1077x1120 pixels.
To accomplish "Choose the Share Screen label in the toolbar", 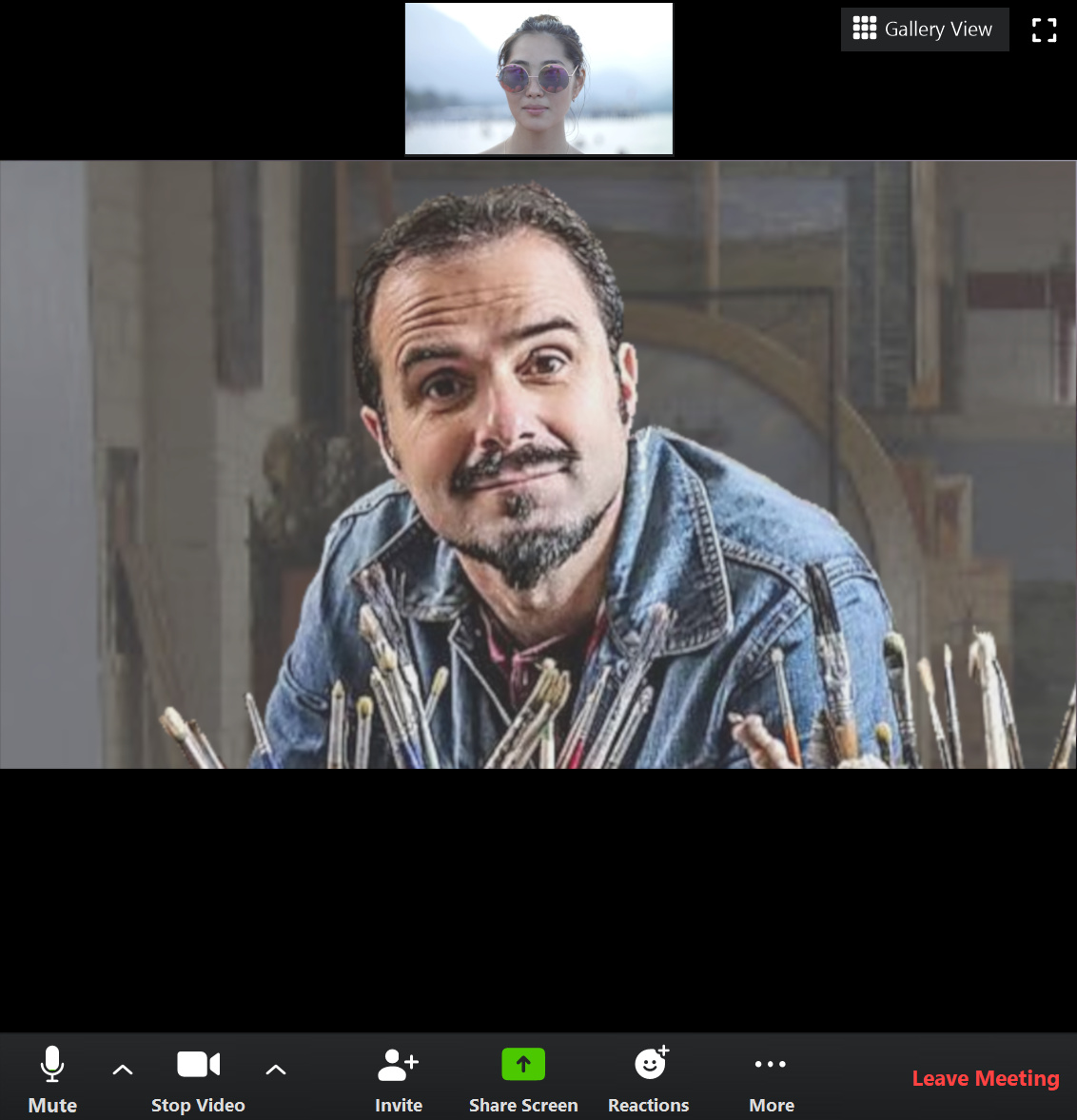I will [x=523, y=1105].
